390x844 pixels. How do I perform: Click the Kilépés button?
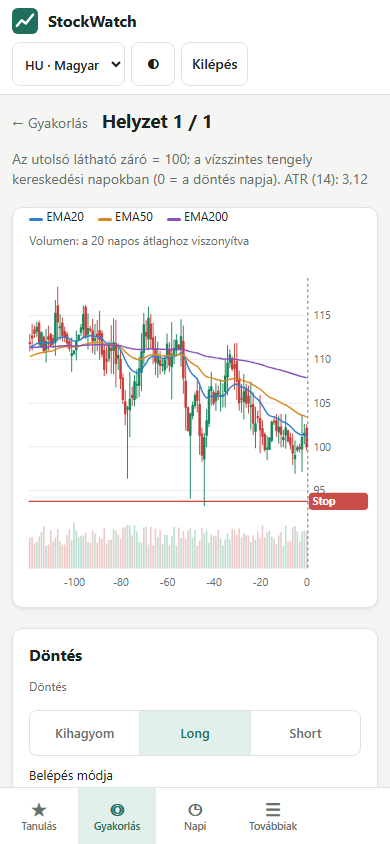tap(215, 65)
